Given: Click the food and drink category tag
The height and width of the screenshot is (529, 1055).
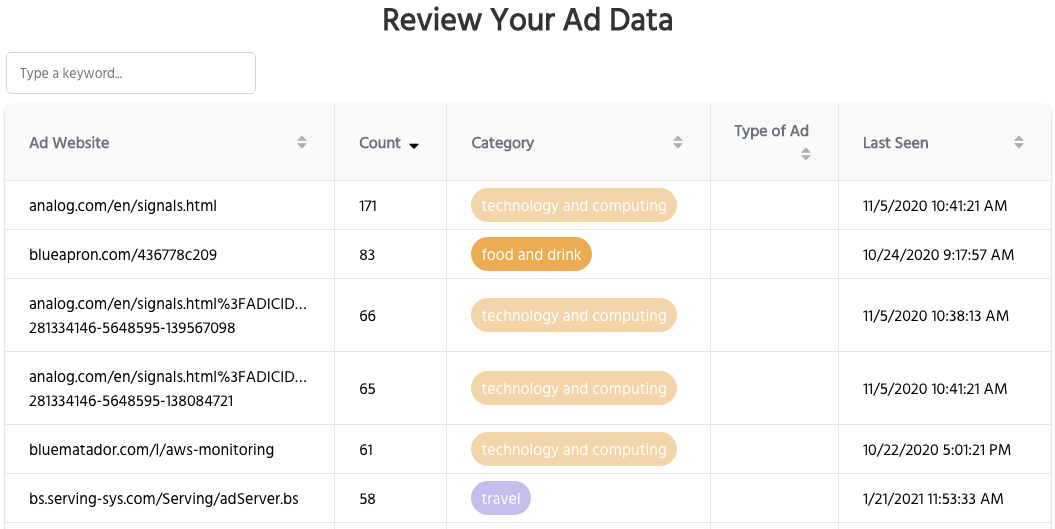Looking at the screenshot, I should coord(532,255).
